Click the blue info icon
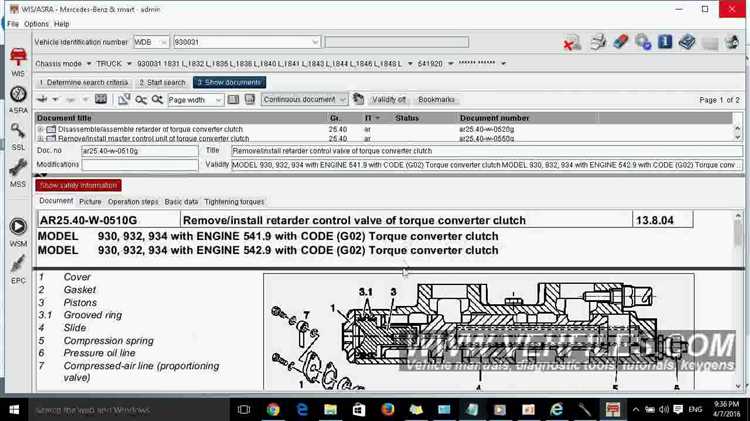This screenshot has width=750, height=421. point(665,42)
